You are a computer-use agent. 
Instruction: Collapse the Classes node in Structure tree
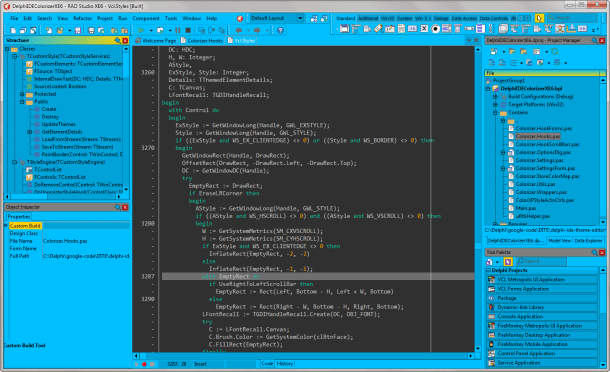click(x=7, y=49)
